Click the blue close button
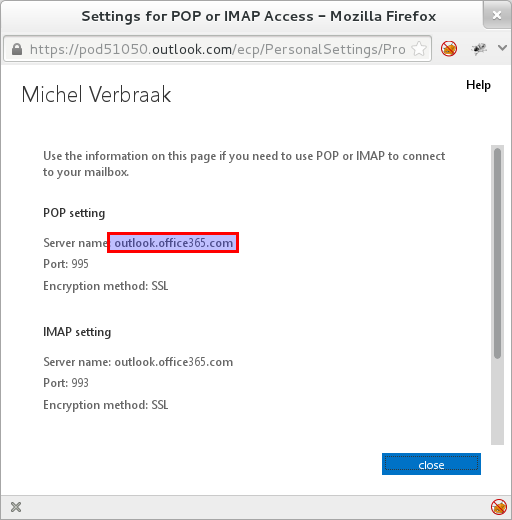The width and height of the screenshot is (512, 520). [431, 464]
